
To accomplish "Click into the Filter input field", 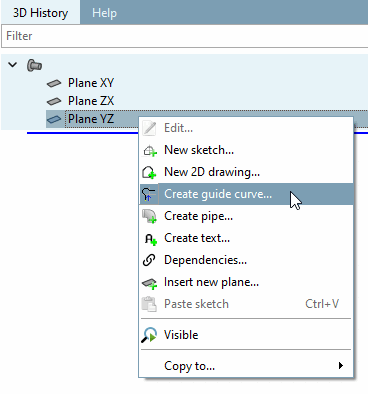I will [x=185, y=36].
